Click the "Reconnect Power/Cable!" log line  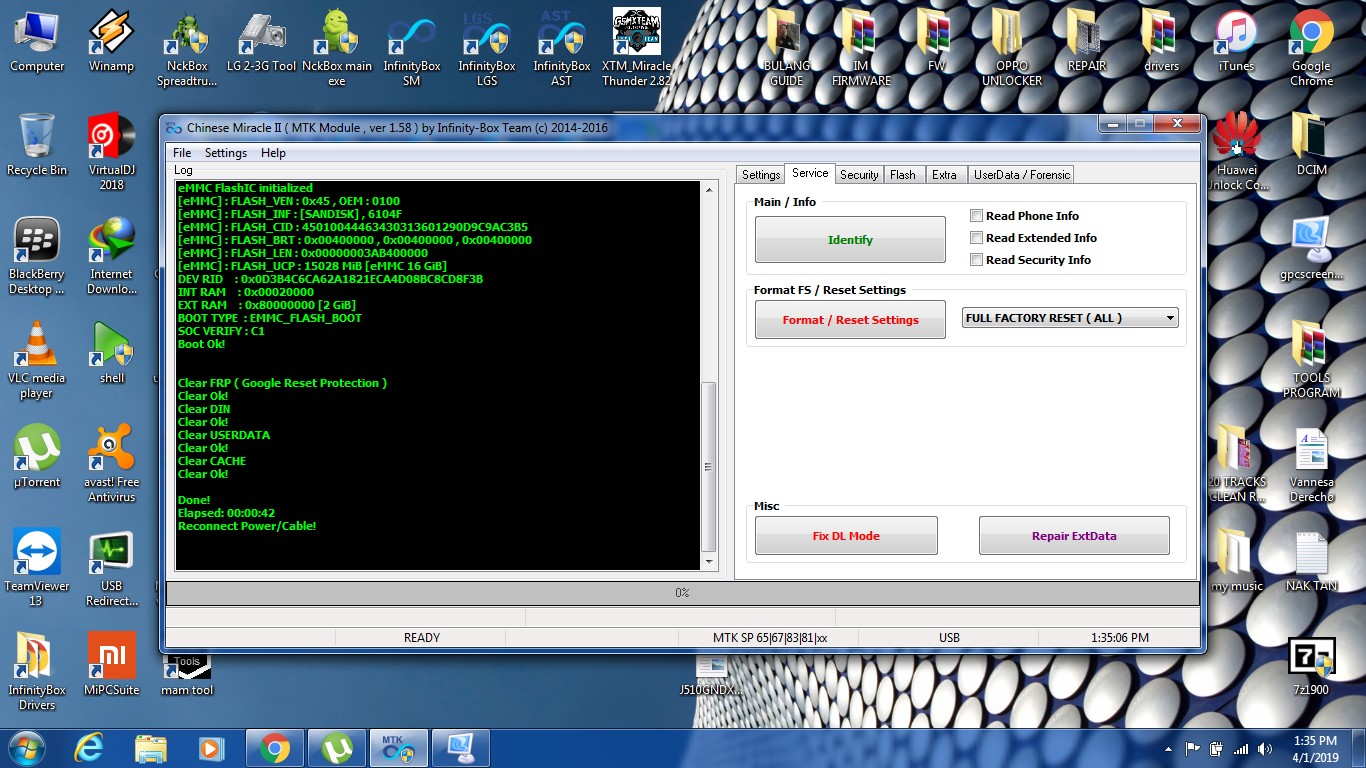point(247,526)
